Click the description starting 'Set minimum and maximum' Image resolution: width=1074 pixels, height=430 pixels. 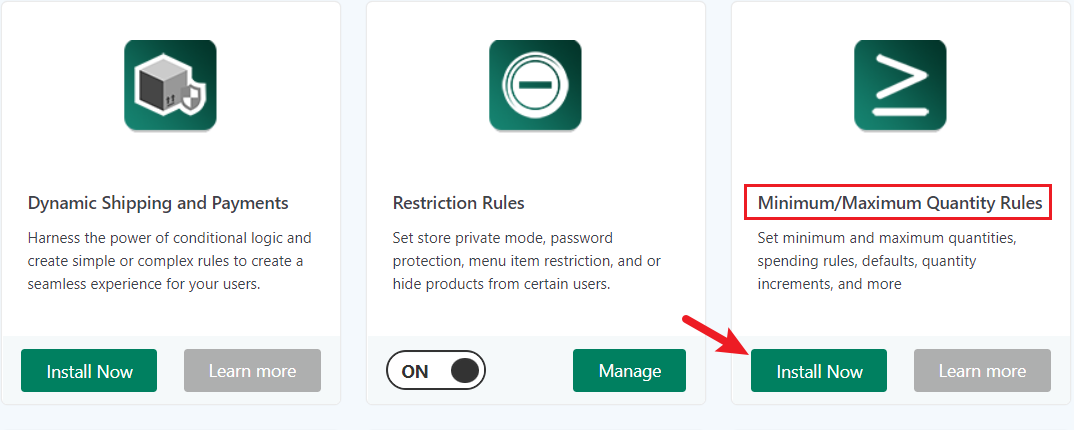point(886,261)
